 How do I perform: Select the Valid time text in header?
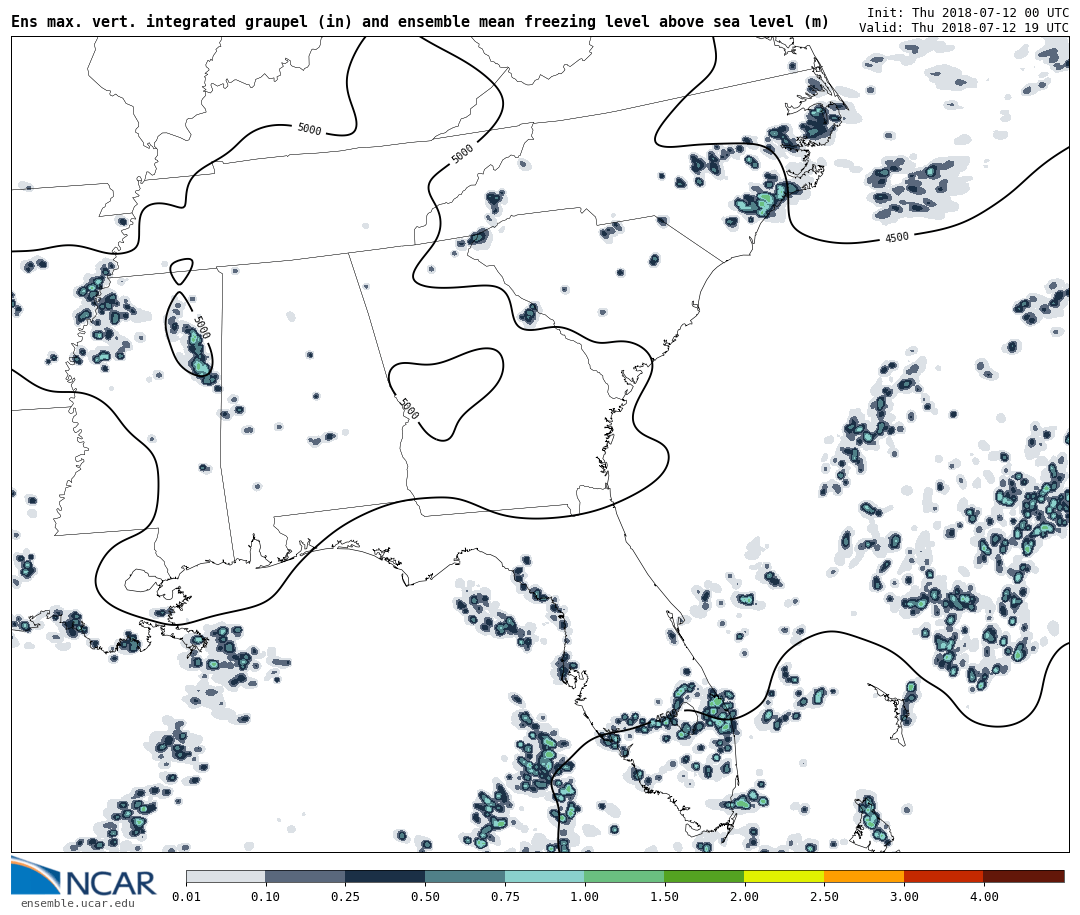click(x=963, y=28)
